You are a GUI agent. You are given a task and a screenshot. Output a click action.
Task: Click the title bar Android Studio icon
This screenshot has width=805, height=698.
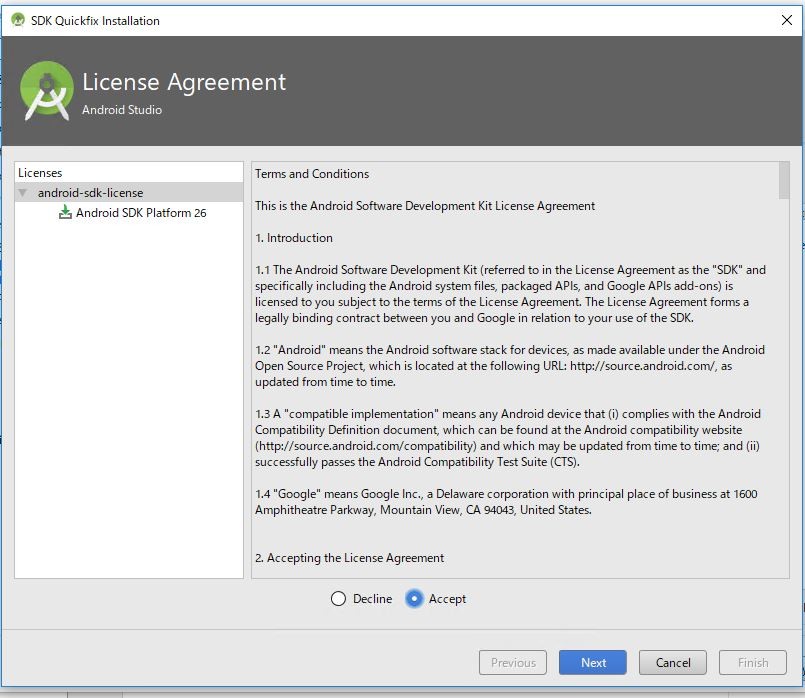coord(18,20)
